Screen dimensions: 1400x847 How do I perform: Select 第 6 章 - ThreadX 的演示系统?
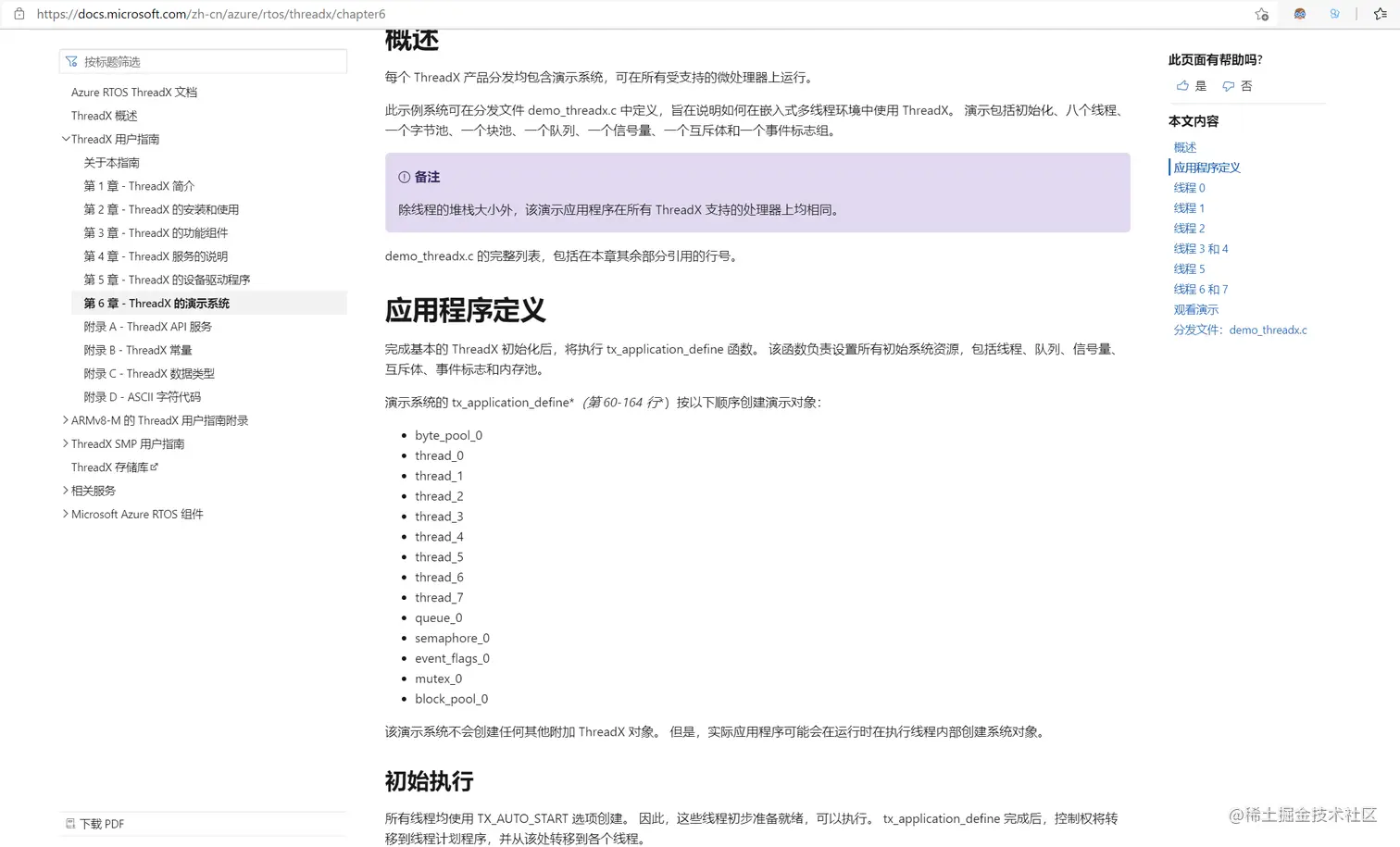(209, 303)
